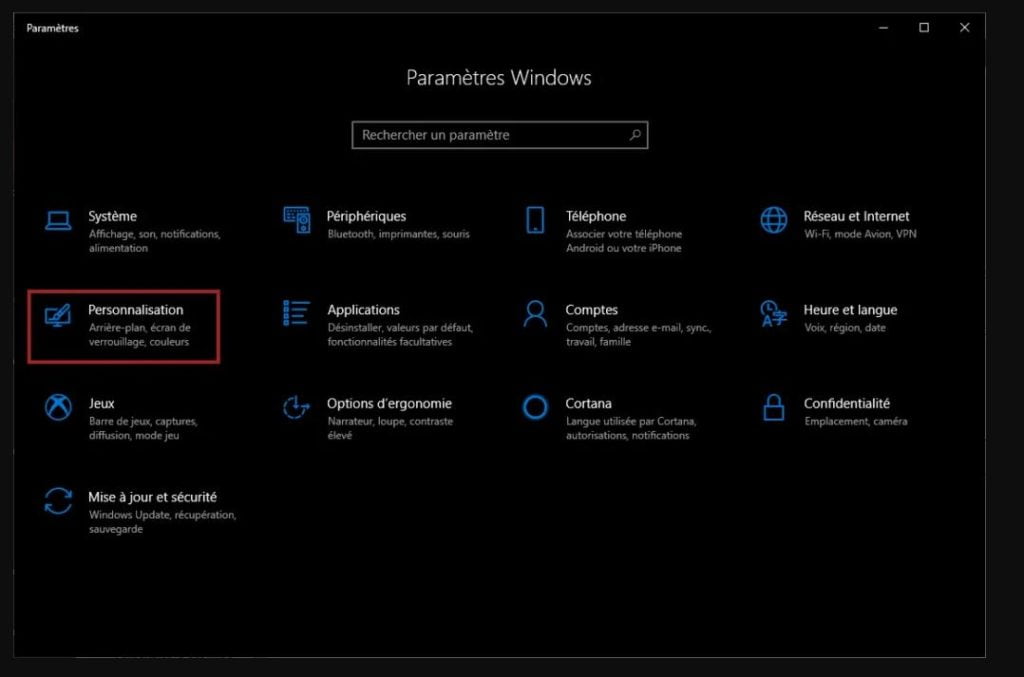Viewport: 1024px width, 677px height.
Task: Open the Personnalisation heading
Action: [136, 309]
